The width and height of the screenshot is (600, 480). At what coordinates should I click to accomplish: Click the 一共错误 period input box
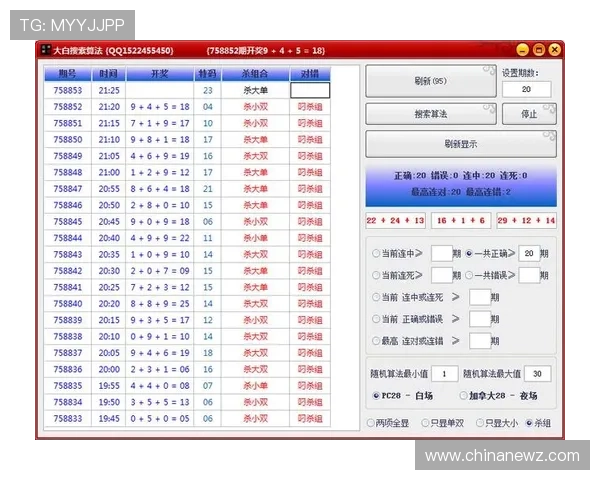coord(529,275)
